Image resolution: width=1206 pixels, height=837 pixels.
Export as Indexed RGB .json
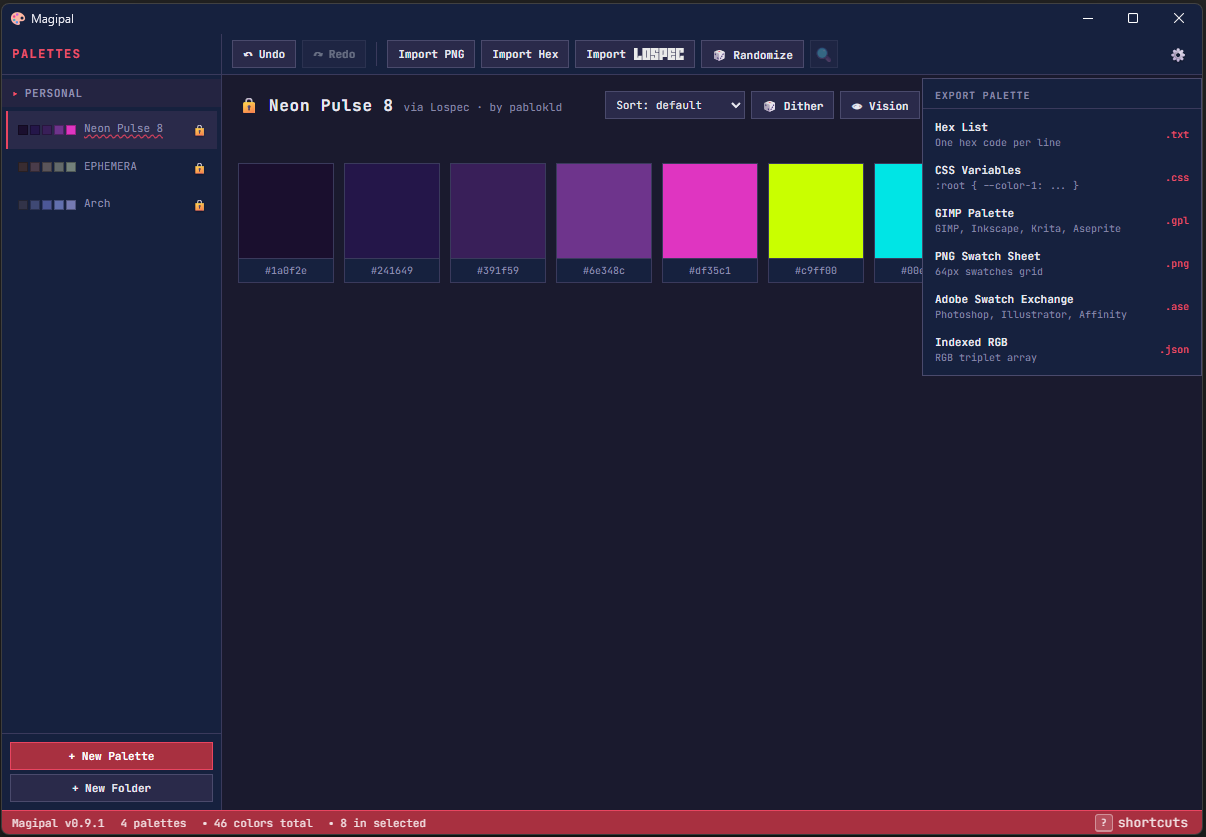pos(1062,349)
